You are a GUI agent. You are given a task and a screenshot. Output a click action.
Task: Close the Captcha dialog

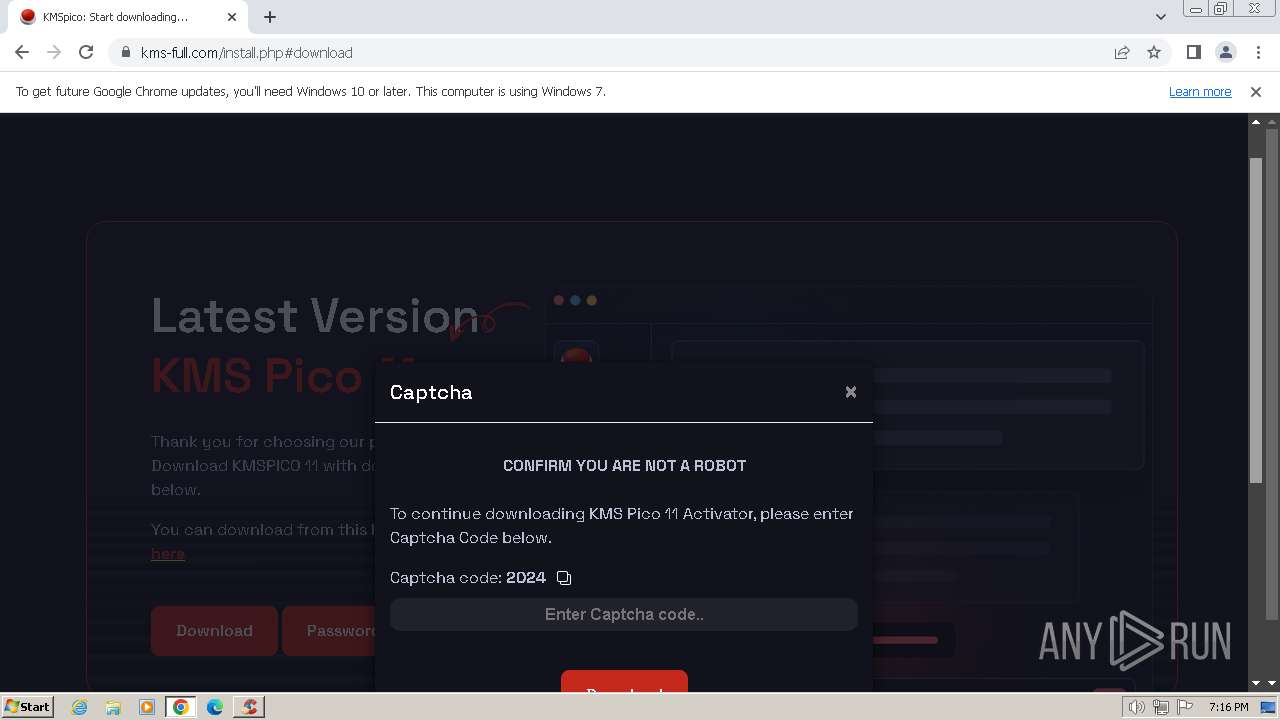pyautogui.click(x=851, y=392)
